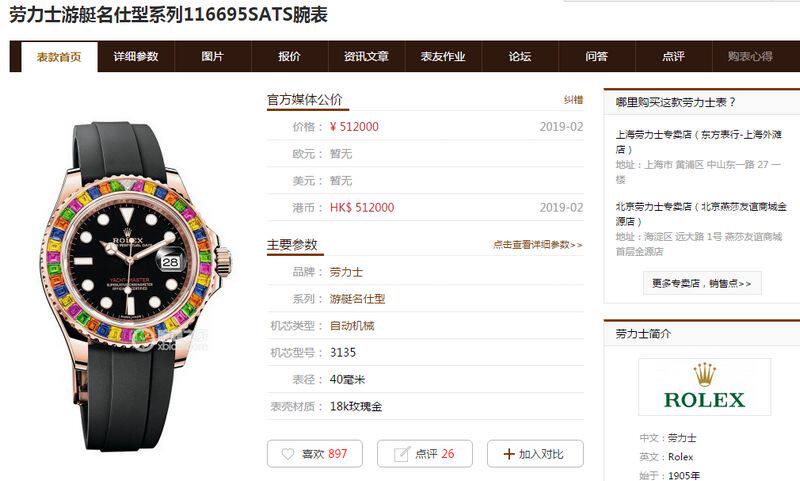Click the plus icon on 加入对比
The image size is (800, 481).
(509, 453)
